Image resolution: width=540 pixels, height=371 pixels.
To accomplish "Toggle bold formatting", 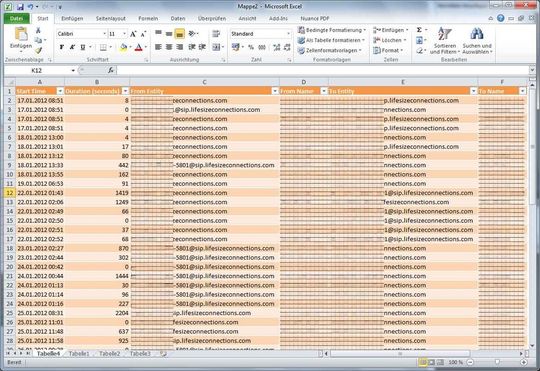I will click(x=62, y=47).
